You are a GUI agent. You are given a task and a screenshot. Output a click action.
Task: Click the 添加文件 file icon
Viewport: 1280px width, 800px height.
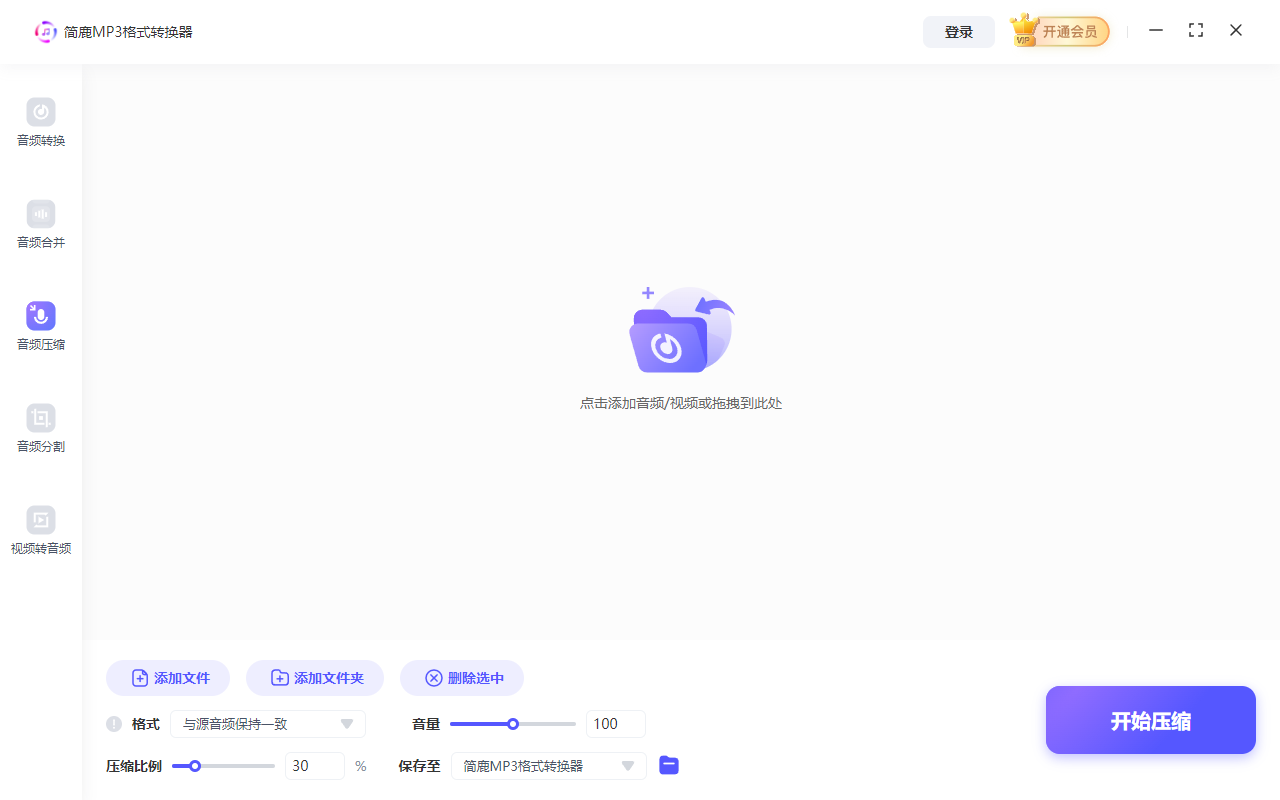(x=139, y=677)
